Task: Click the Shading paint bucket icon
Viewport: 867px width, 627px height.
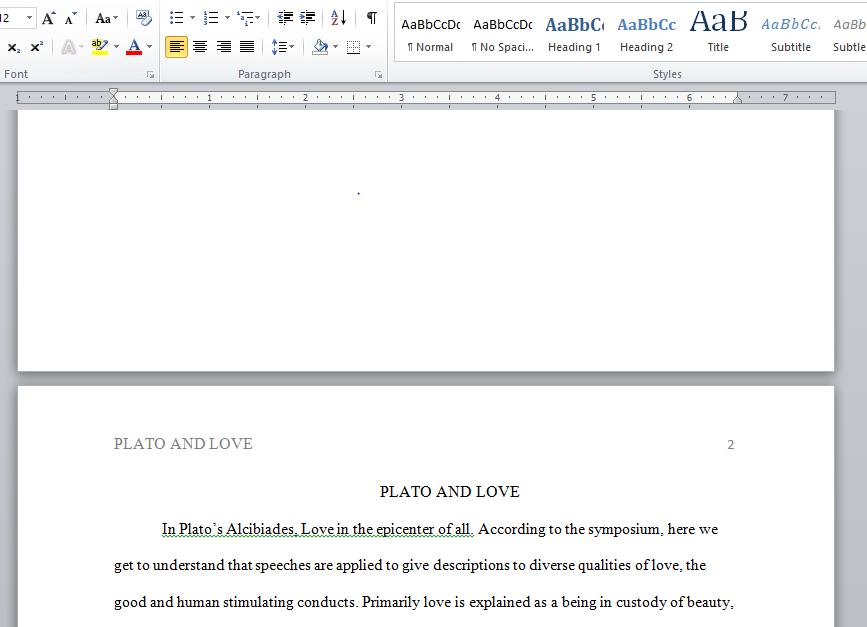Action: (320, 47)
